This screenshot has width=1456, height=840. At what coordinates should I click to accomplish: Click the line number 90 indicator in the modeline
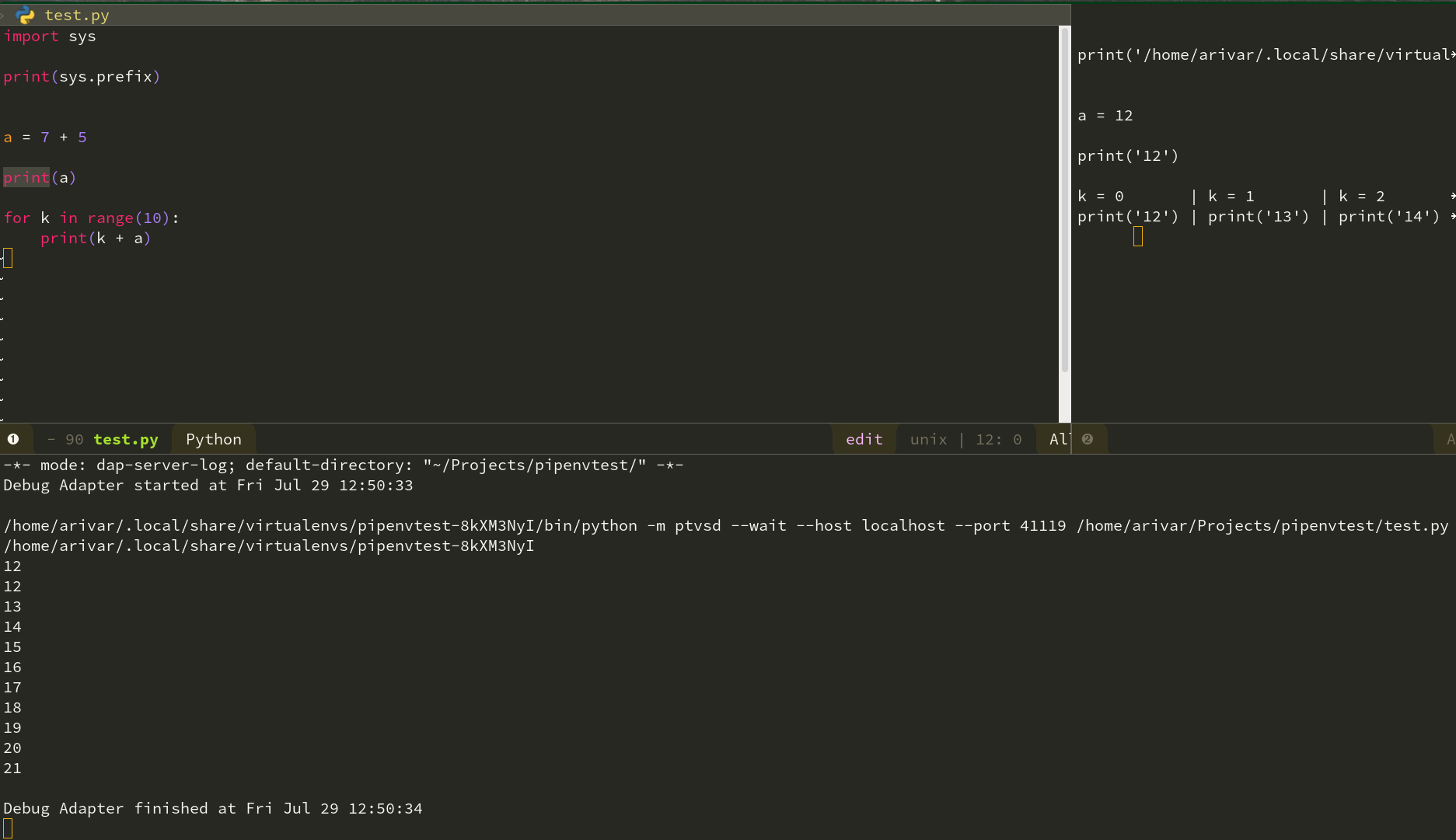point(74,439)
